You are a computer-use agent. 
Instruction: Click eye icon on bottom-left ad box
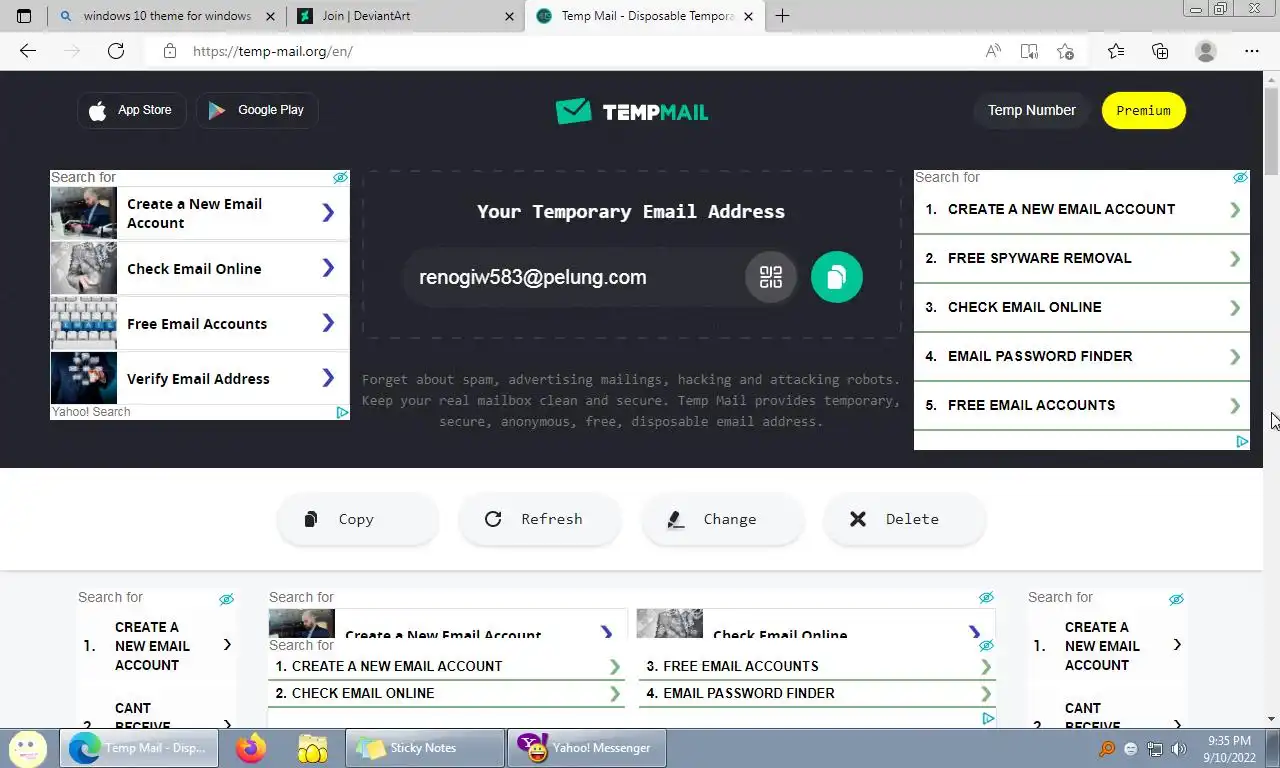point(226,599)
